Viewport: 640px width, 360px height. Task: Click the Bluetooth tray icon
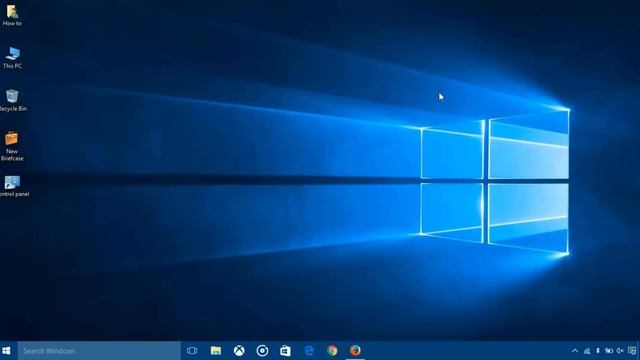click(598, 351)
